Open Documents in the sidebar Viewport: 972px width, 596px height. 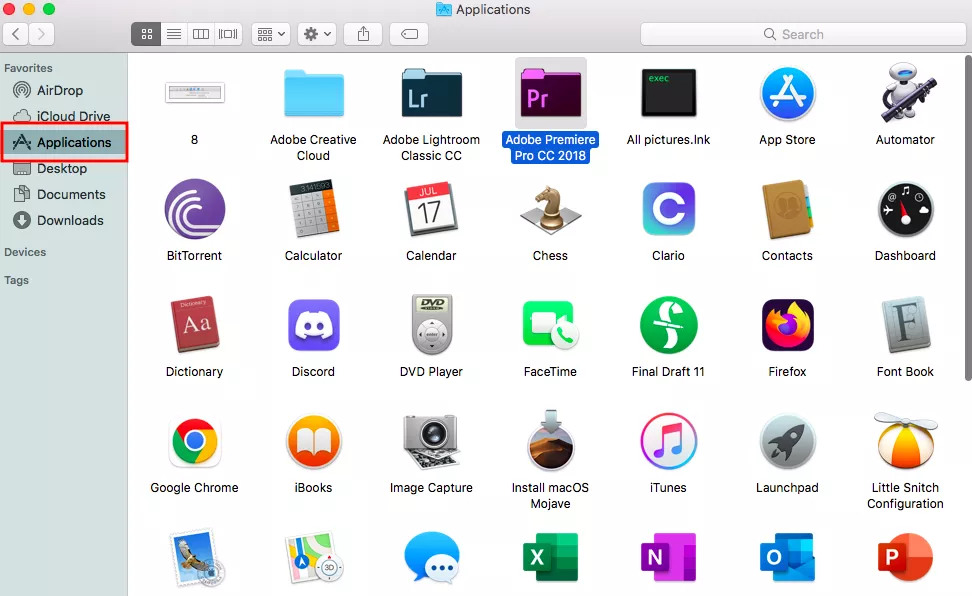[64, 195]
